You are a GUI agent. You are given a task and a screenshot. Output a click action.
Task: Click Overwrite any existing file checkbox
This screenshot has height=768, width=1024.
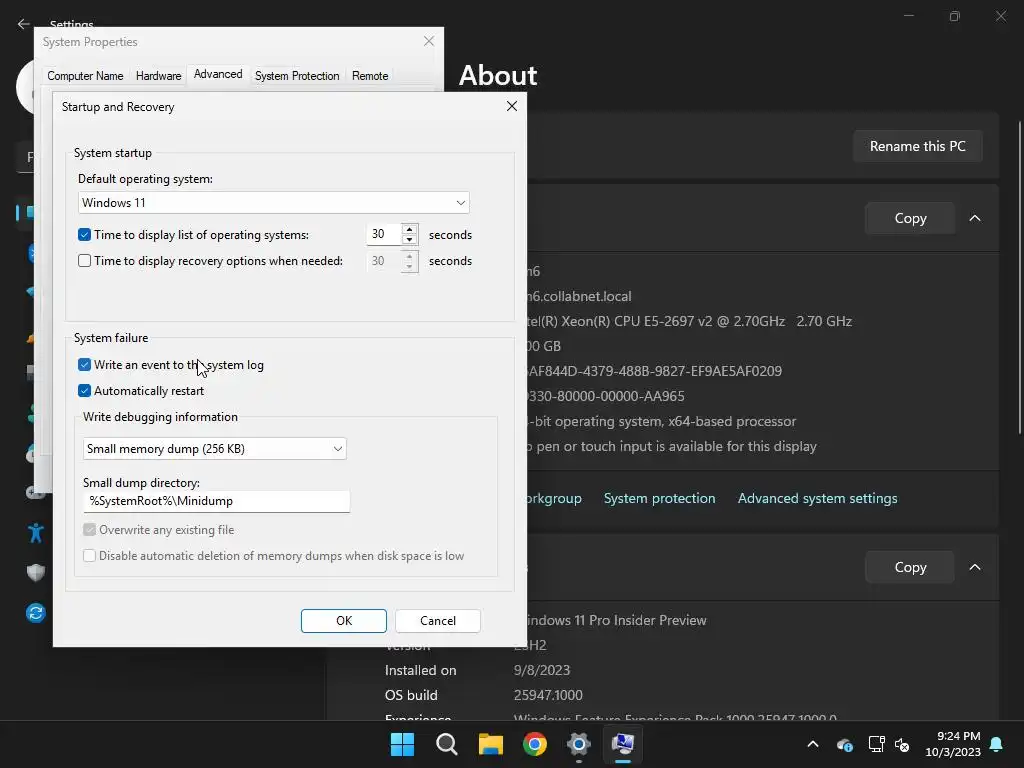point(89,530)
